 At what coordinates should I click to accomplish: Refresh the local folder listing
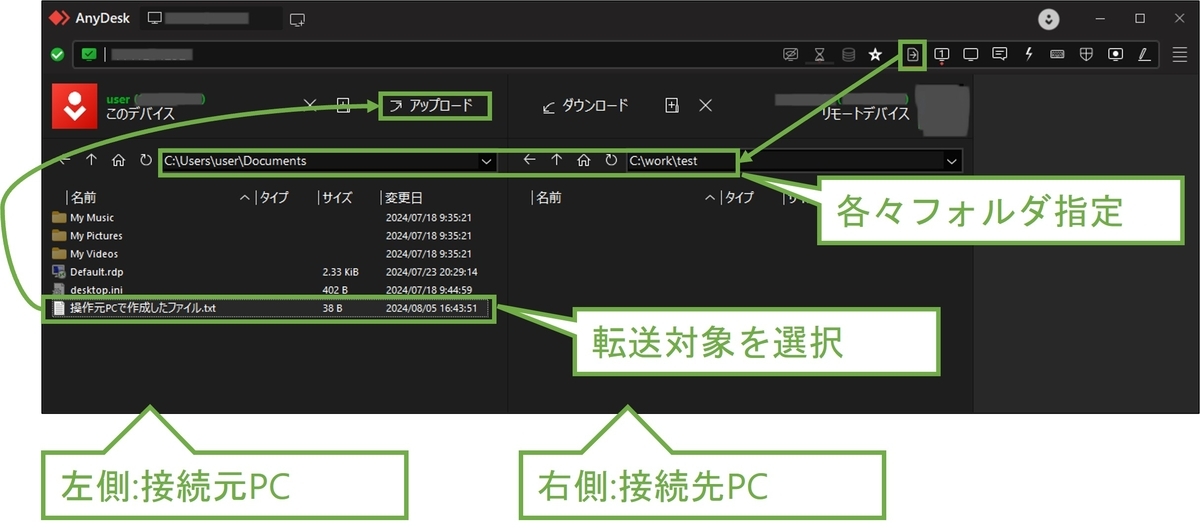coord(146,160)
